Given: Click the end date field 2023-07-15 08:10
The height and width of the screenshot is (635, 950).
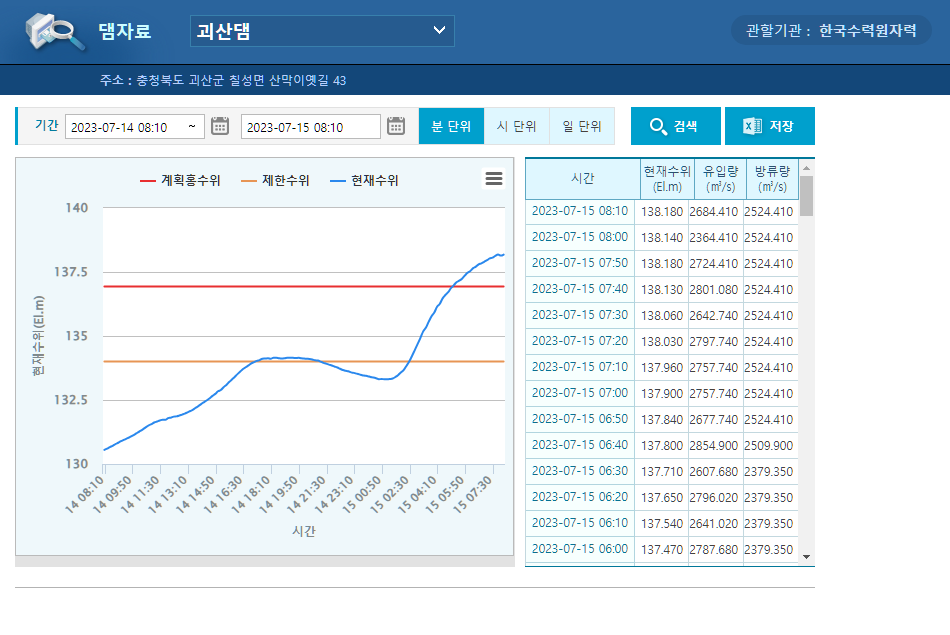Looking at the screenshot, I should [x=310, y=127].
